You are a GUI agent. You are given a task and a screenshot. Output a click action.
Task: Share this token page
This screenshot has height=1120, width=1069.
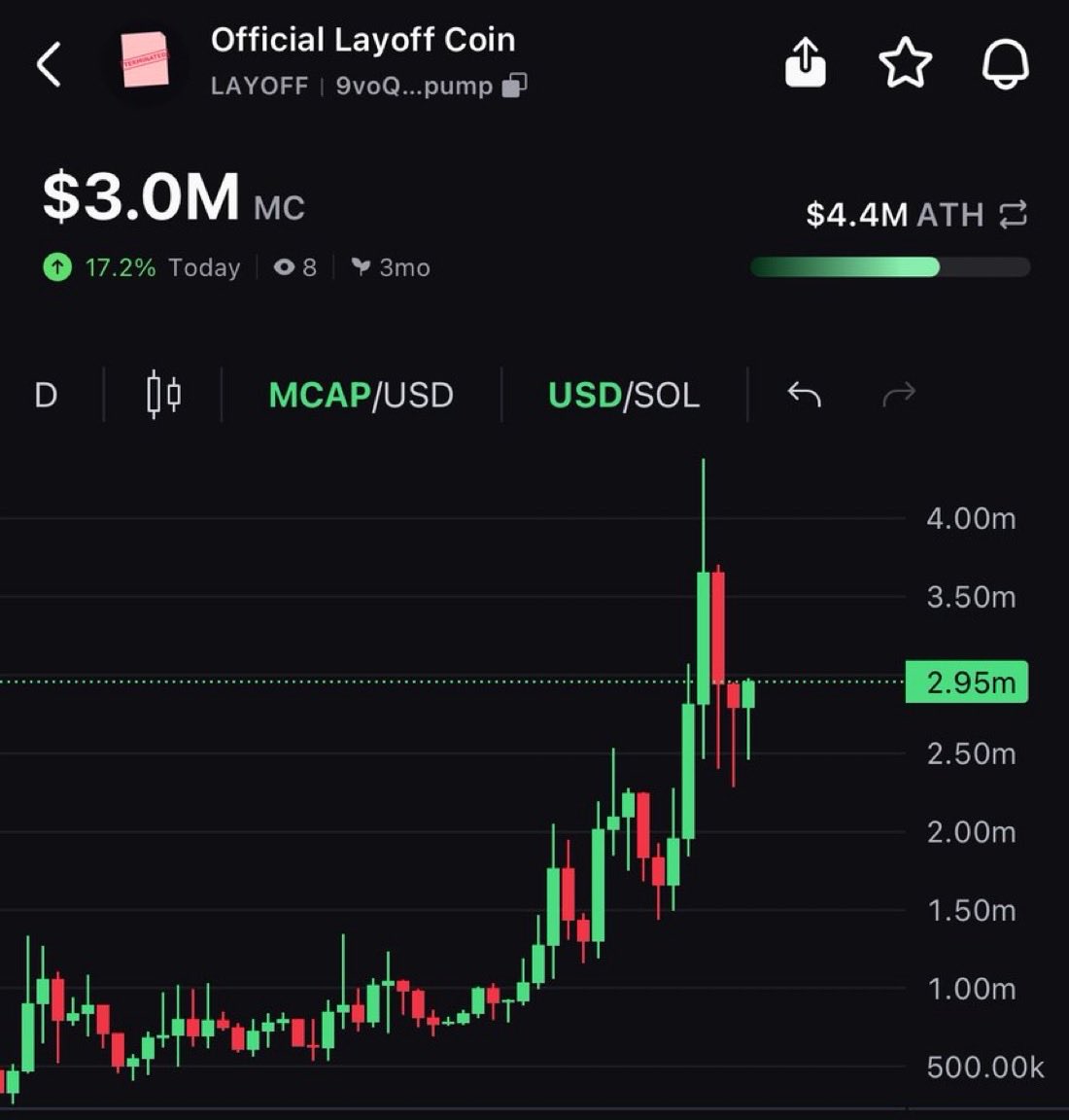pyautogui.click(x=806, y=63)
